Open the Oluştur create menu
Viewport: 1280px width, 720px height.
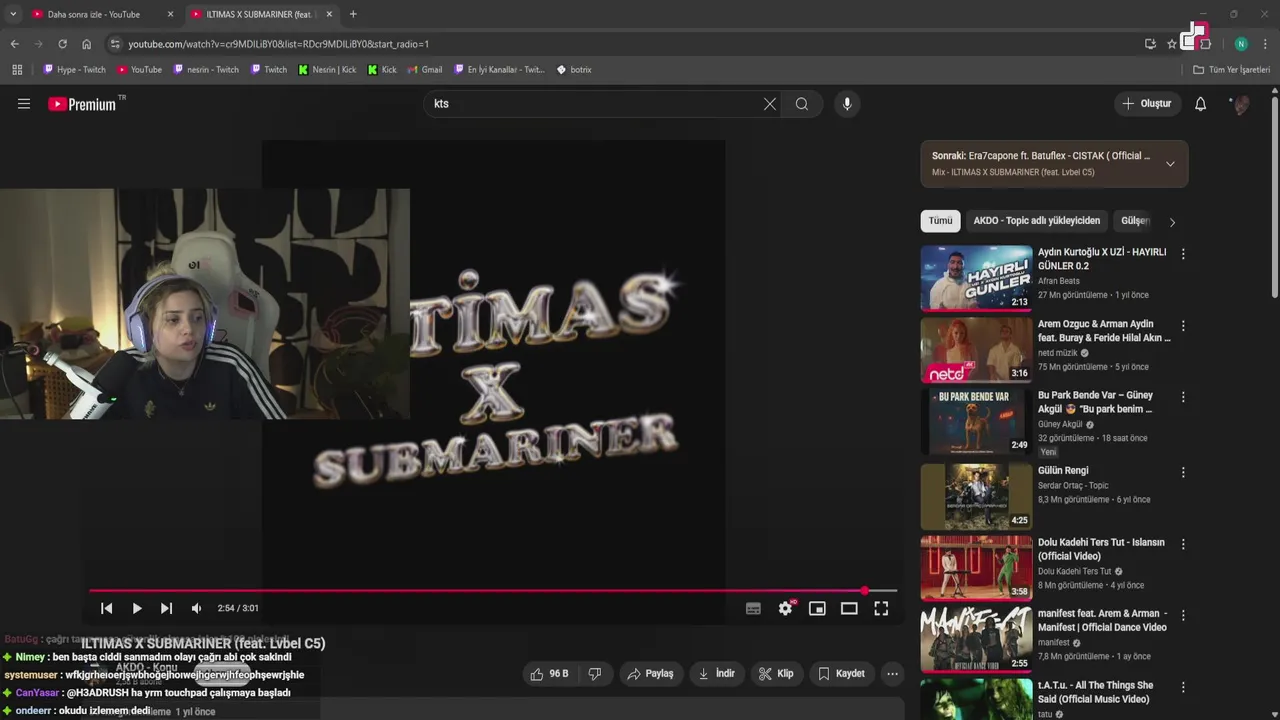pyautogui.click(x=1146, y=104)
